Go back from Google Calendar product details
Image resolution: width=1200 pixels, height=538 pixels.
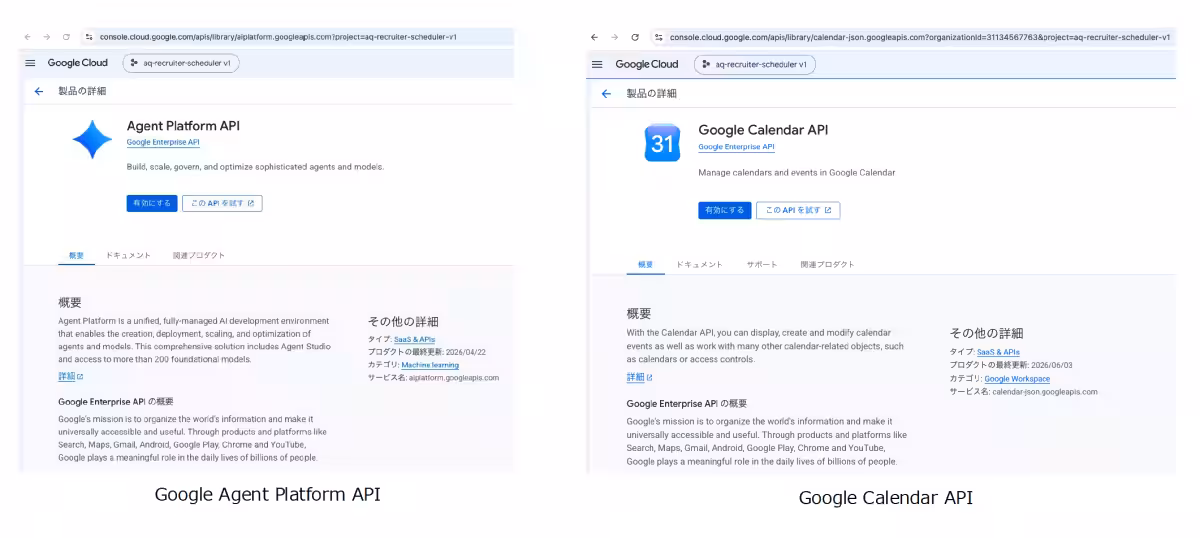(606, 94)
